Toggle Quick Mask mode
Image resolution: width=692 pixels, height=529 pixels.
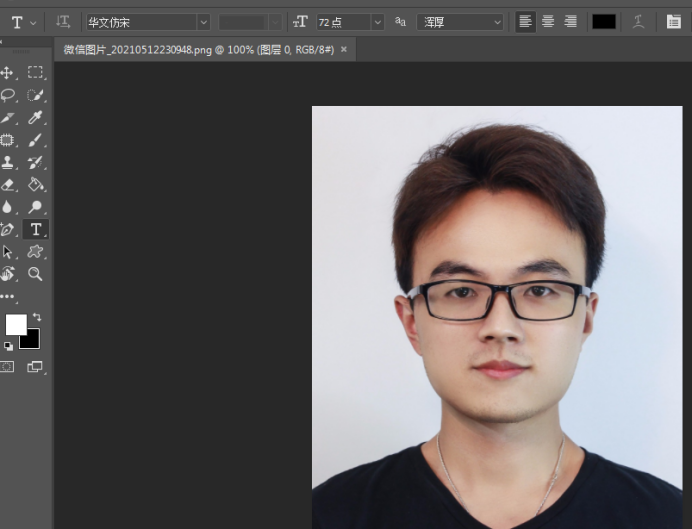click(7, 367)
